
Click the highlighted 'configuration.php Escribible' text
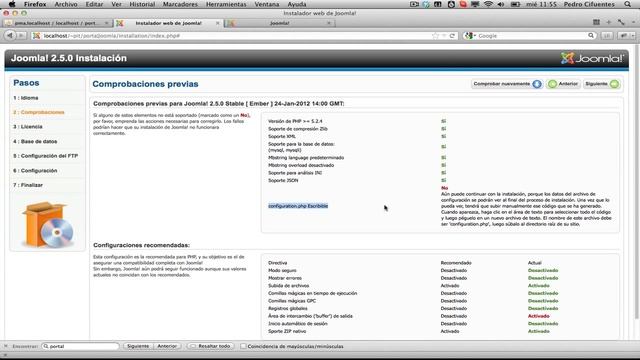pos(298,206)
